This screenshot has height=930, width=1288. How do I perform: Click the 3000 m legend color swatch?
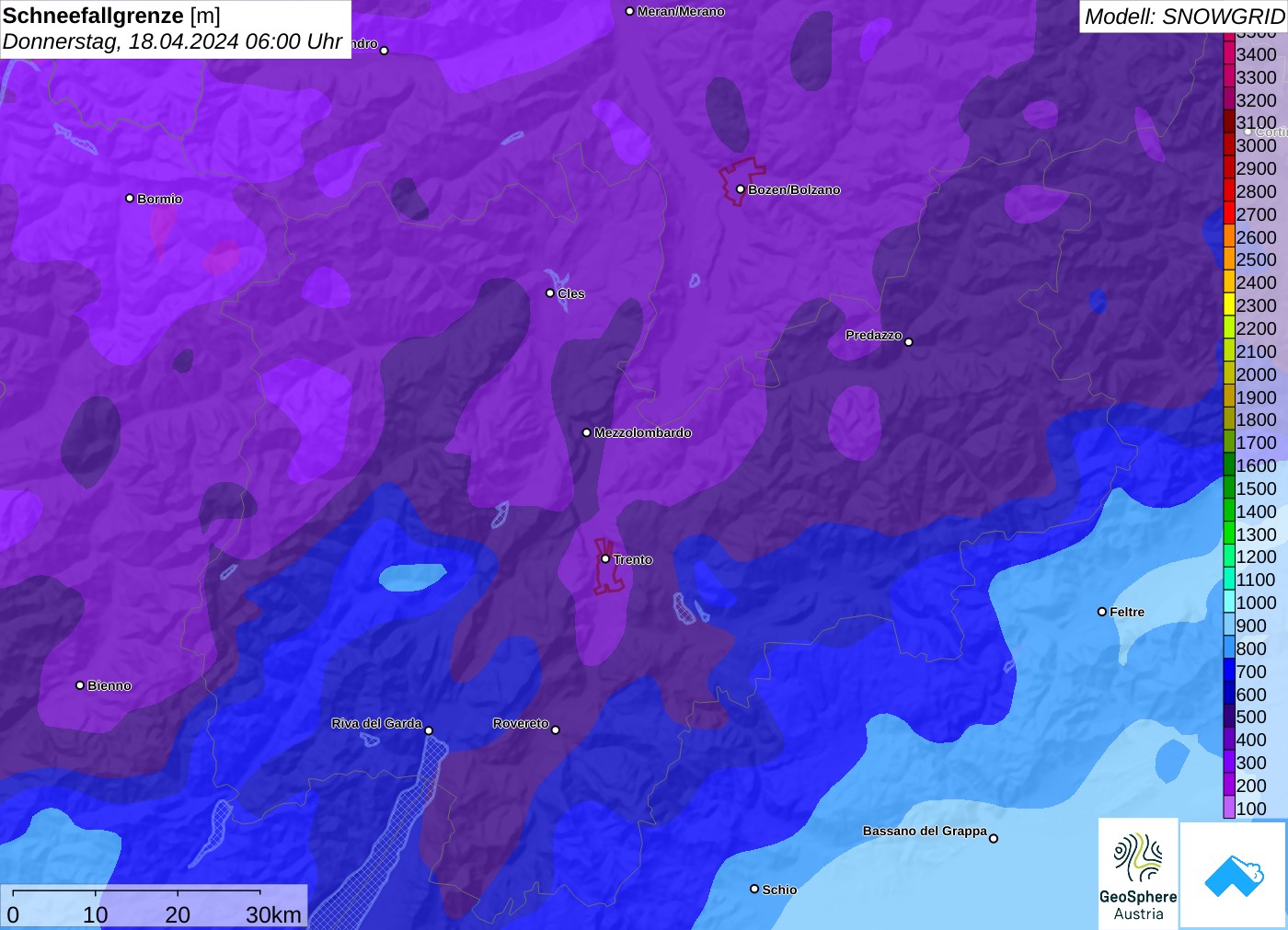[x=1229, y=145]
